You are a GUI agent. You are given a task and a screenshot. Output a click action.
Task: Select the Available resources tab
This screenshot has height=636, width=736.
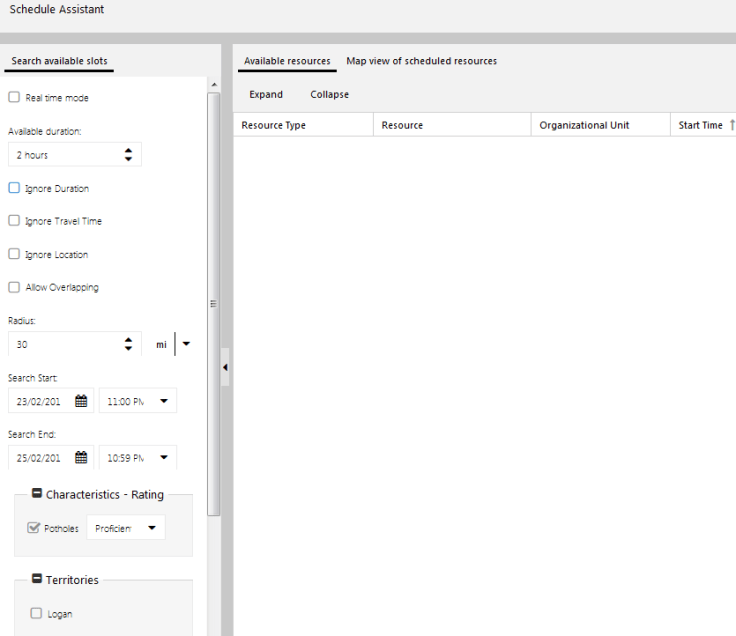tap(287, 61)
